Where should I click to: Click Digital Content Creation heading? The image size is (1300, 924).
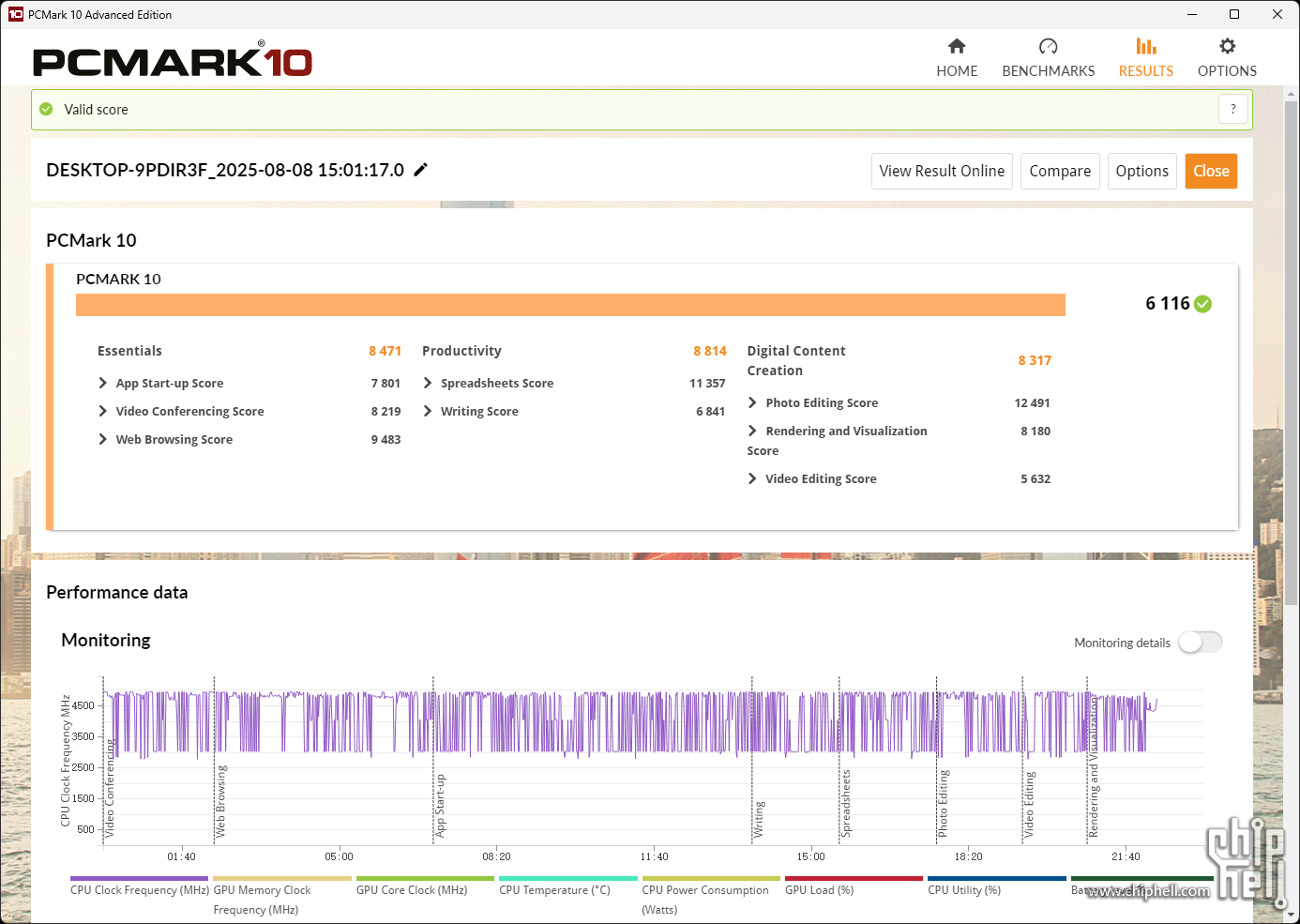click(x=796, y=361)
